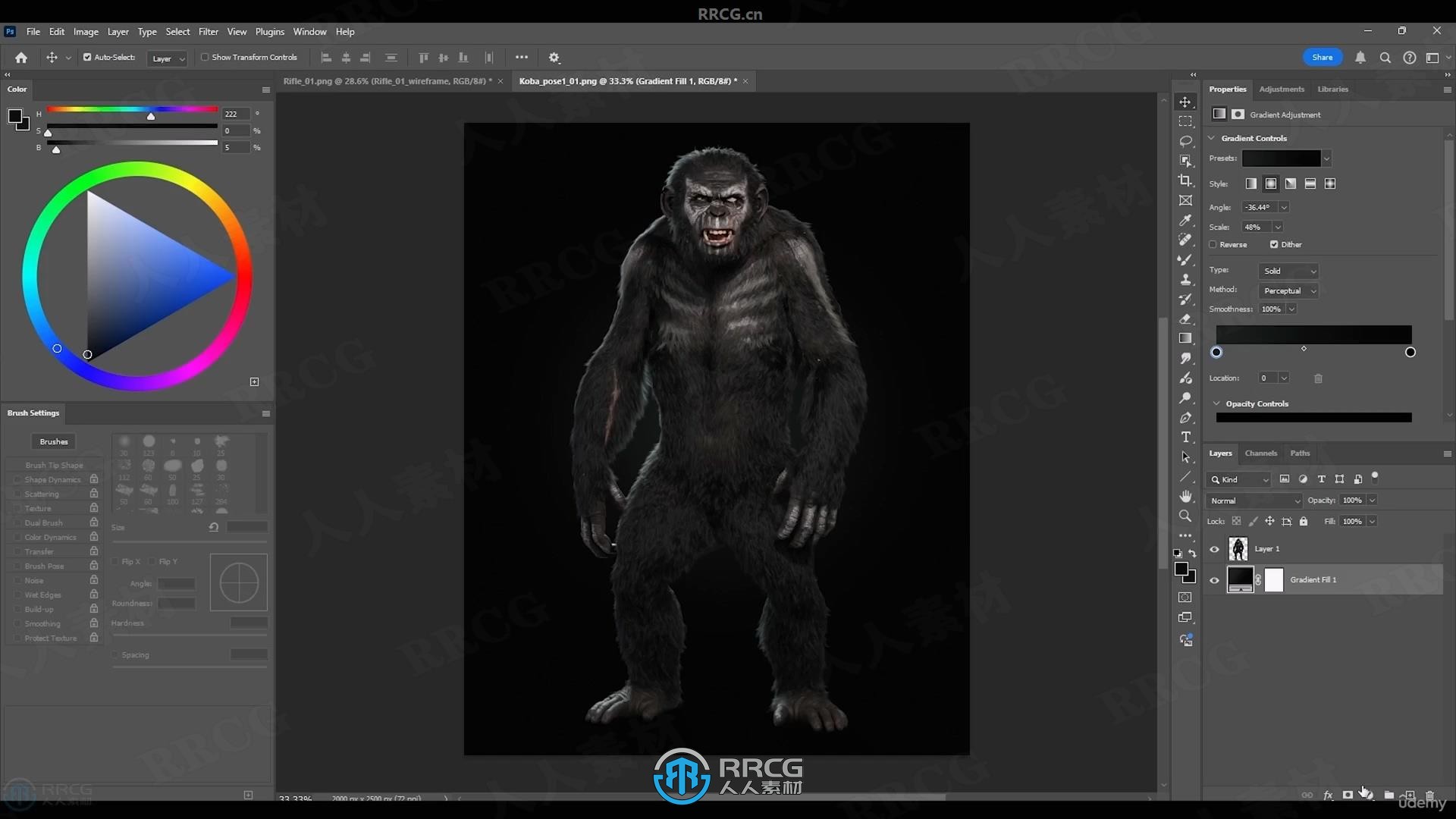The width and height of the screenshot is (1456, 819).
Task: Open the gradient Type Solid dropdown
Action: coord(1288,271)
